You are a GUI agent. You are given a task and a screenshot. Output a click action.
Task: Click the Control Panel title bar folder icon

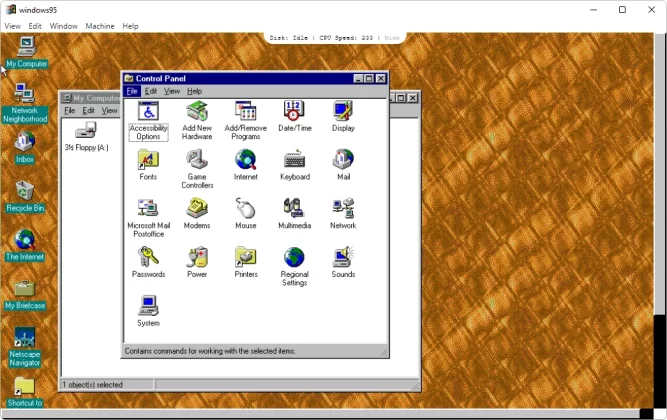point(129,78)
